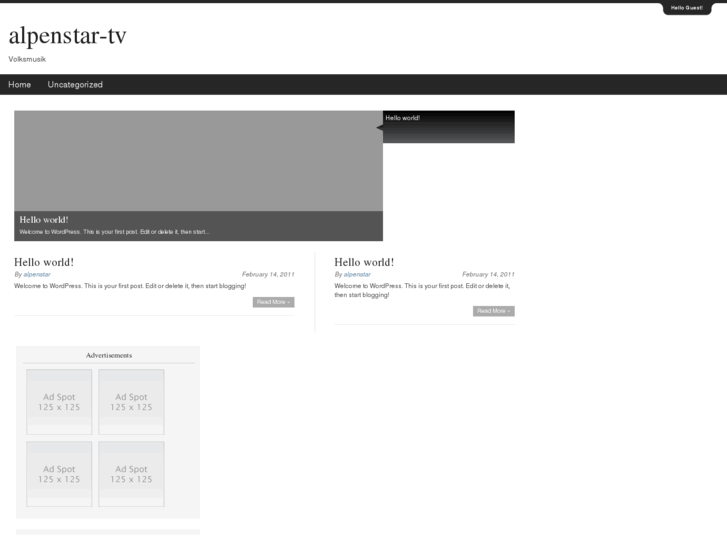The height and width of the screenshot is (545, 727).
Task: Click February 14, 2011 date on the right post
Action: [488, 275]
